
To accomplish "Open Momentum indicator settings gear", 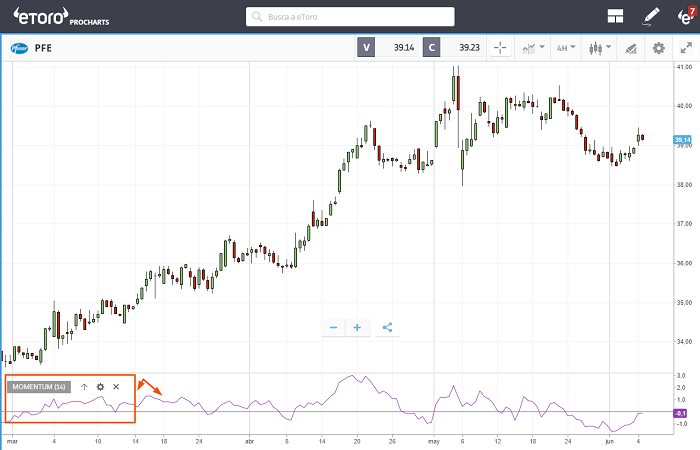I will click(x=100, y=387).
